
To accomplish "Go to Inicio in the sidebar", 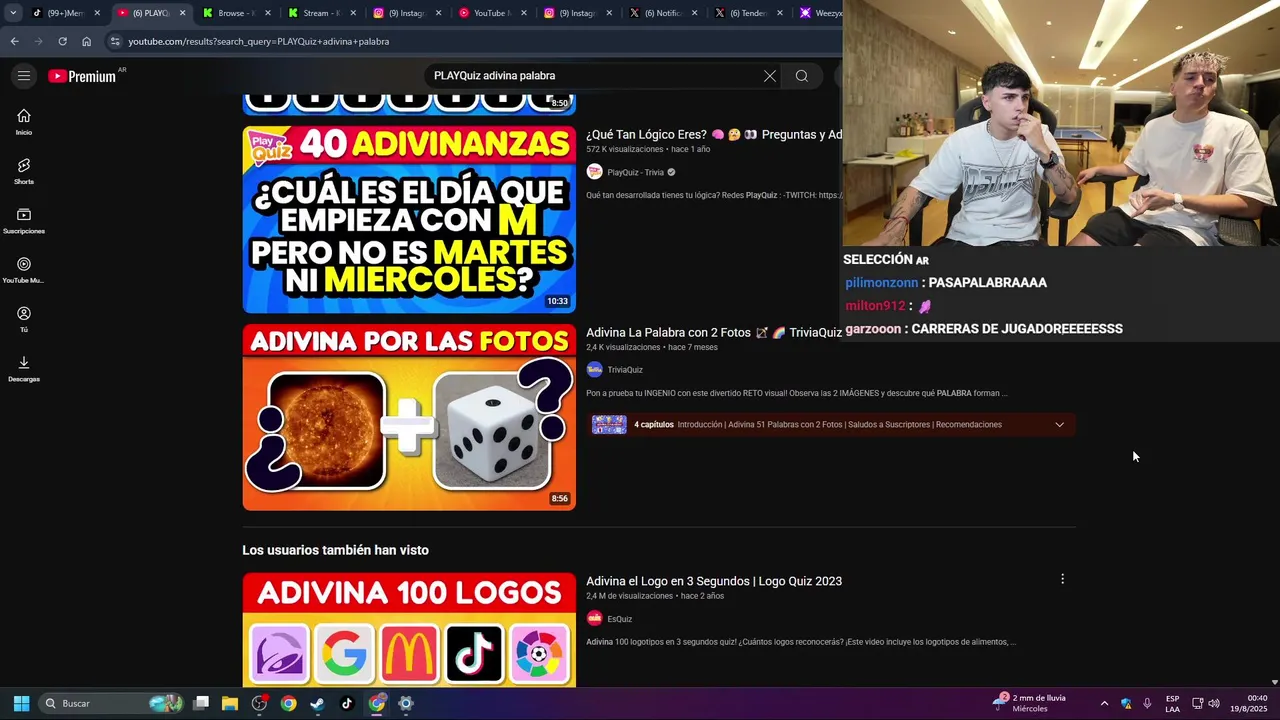I will [x=24, y=122].
